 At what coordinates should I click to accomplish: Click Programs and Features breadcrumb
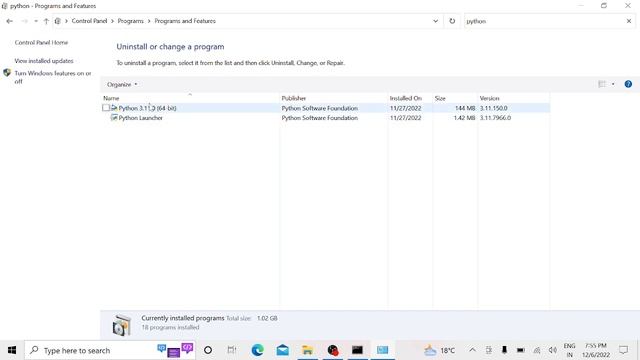[185, 21]
